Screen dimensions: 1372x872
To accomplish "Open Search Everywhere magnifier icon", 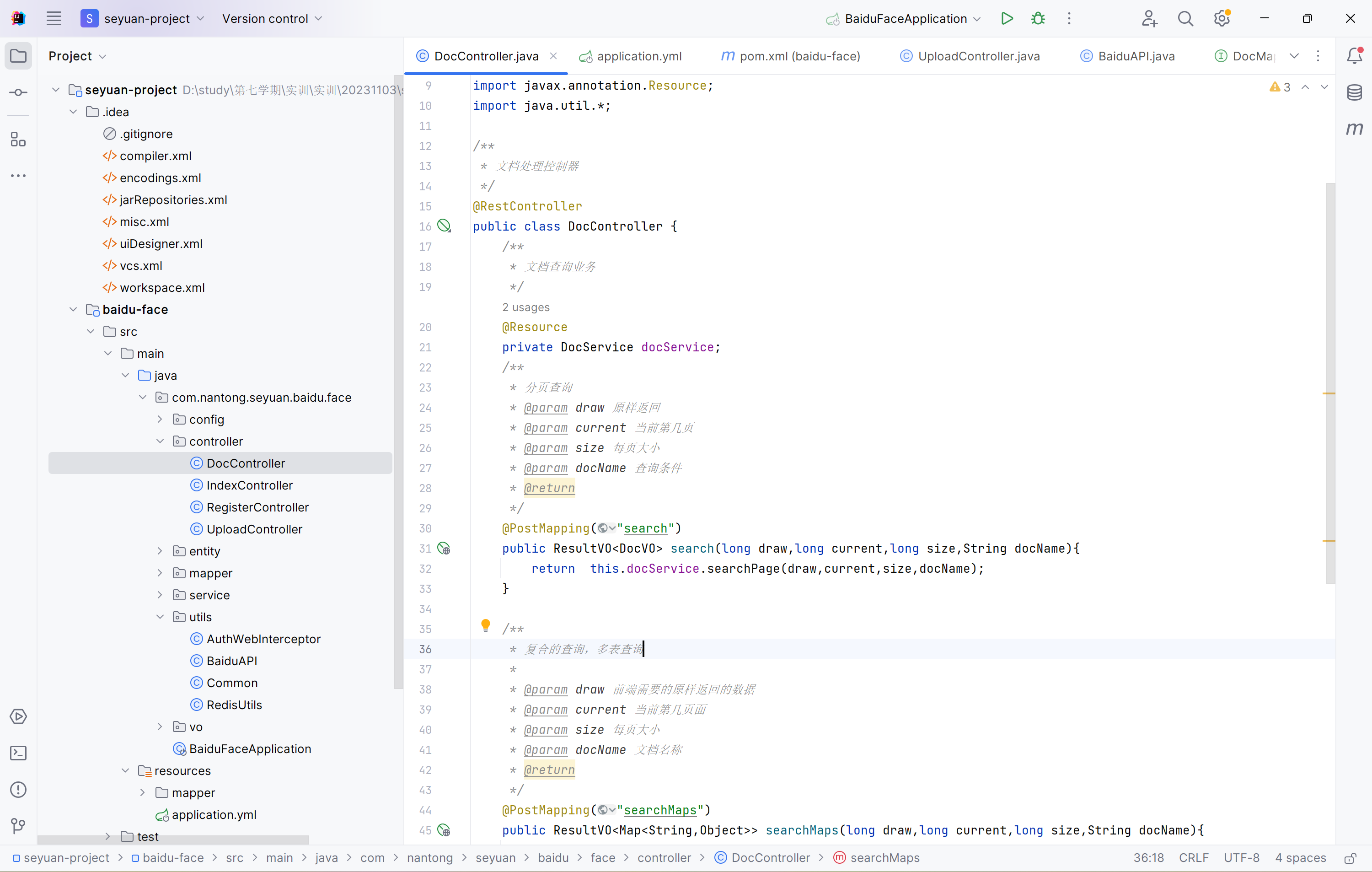I will 1185,18.
